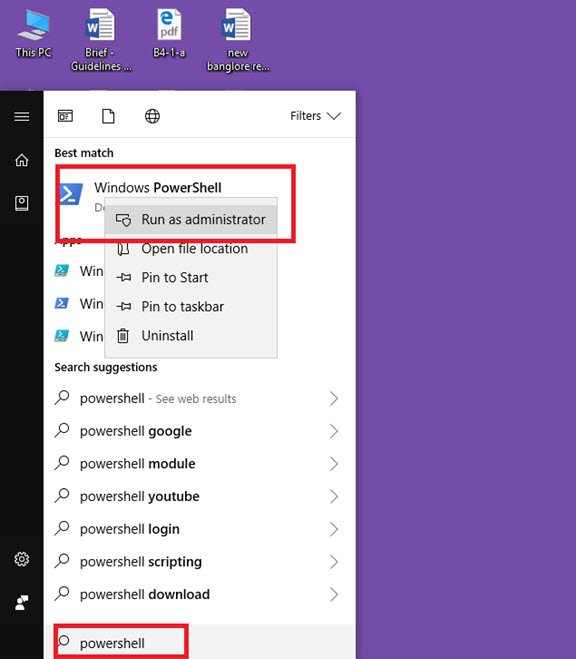Open the Filters dropdown
This screenshot has width=576, height=659.
(x=315, y=116)
